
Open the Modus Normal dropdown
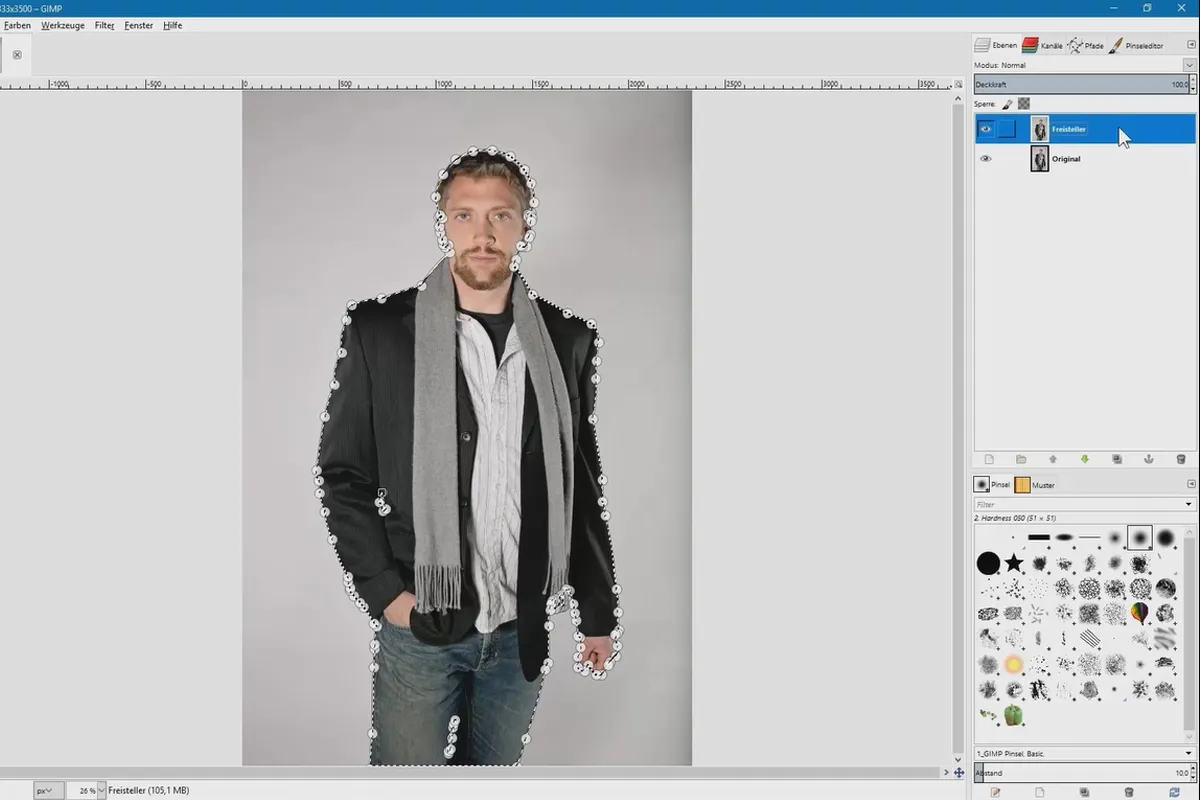1189,65
